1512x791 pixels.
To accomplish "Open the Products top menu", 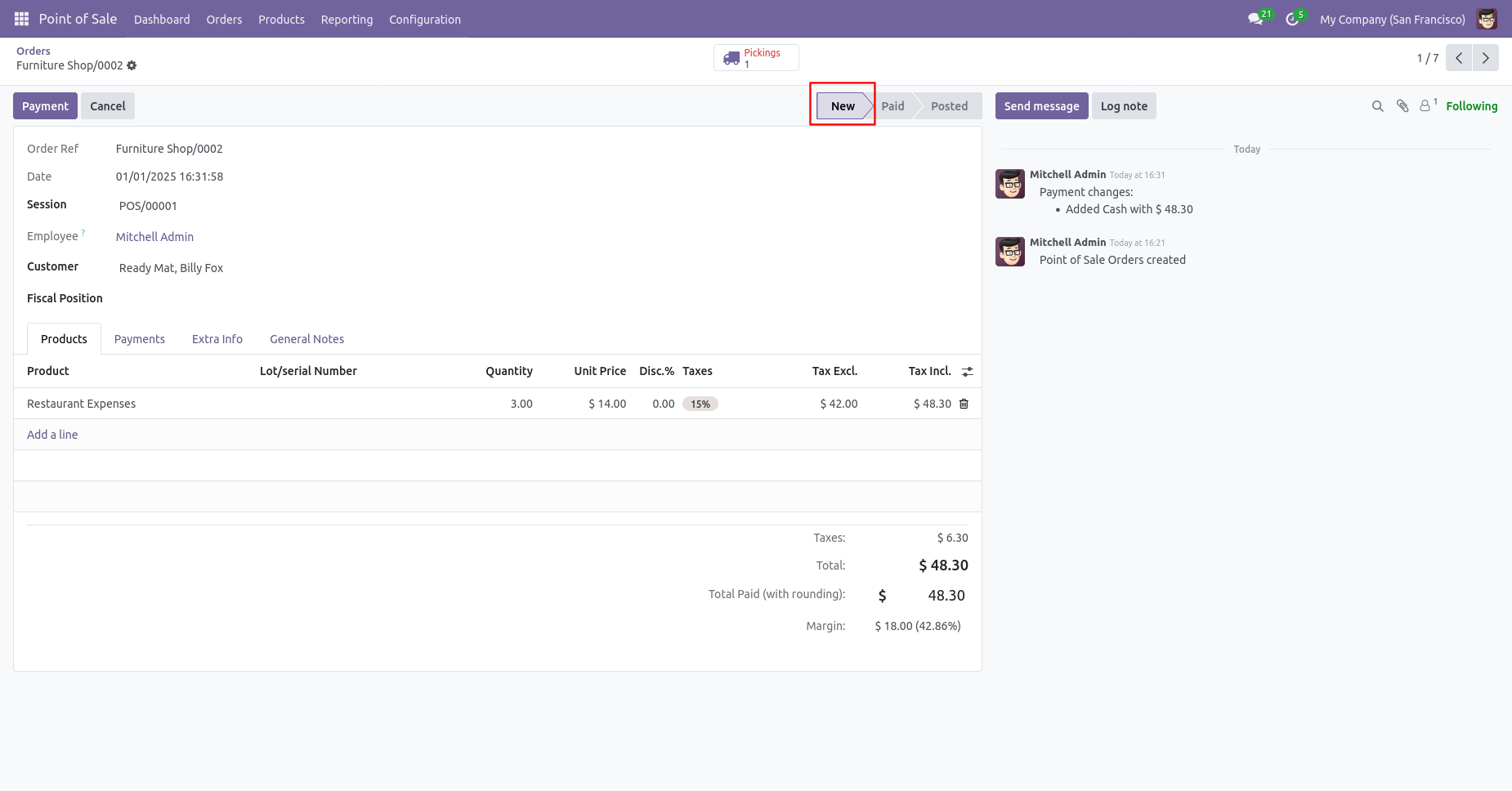I will (x=281, y=19).
